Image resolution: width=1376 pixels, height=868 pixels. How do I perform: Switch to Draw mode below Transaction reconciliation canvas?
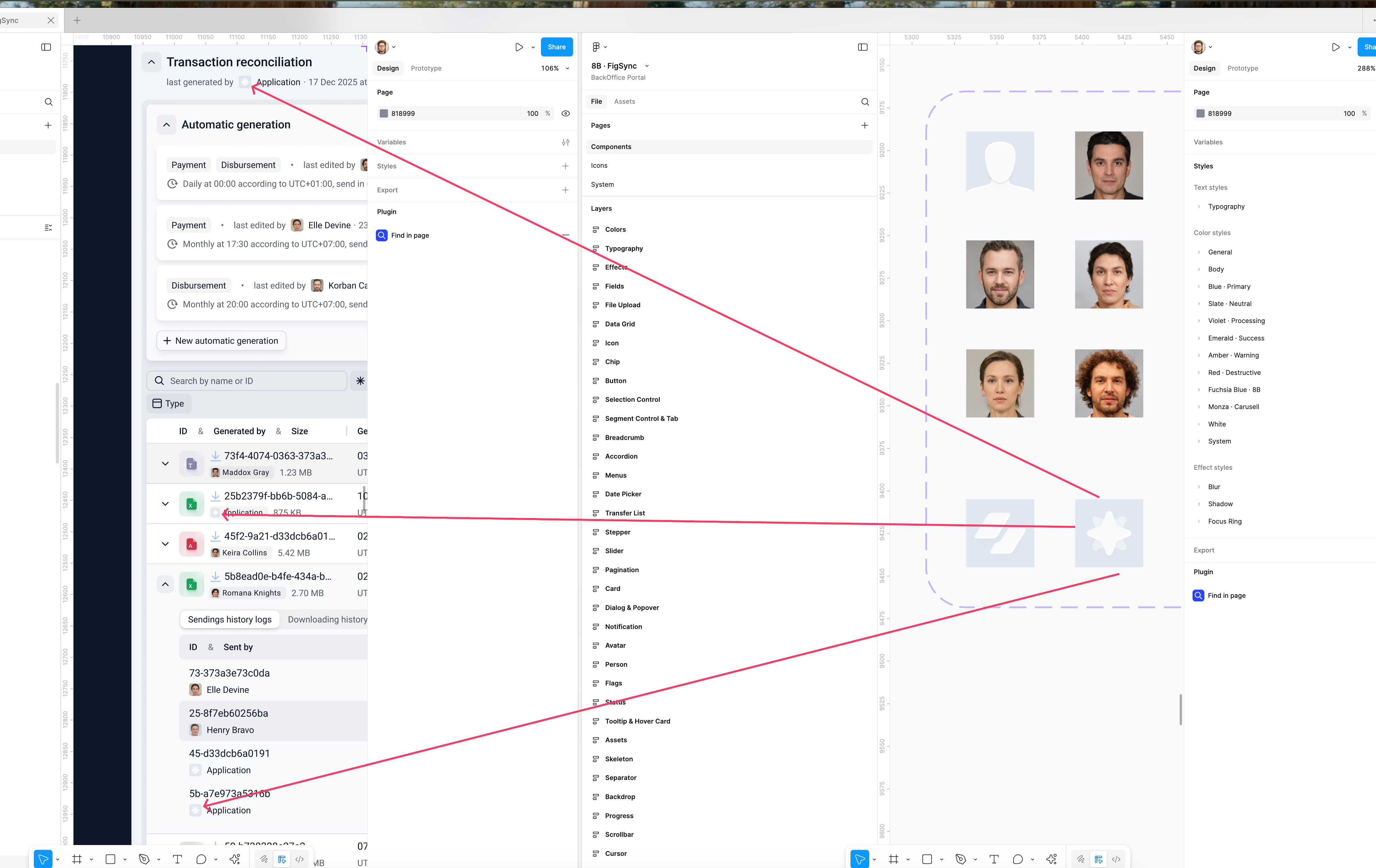tap(264, 859)
